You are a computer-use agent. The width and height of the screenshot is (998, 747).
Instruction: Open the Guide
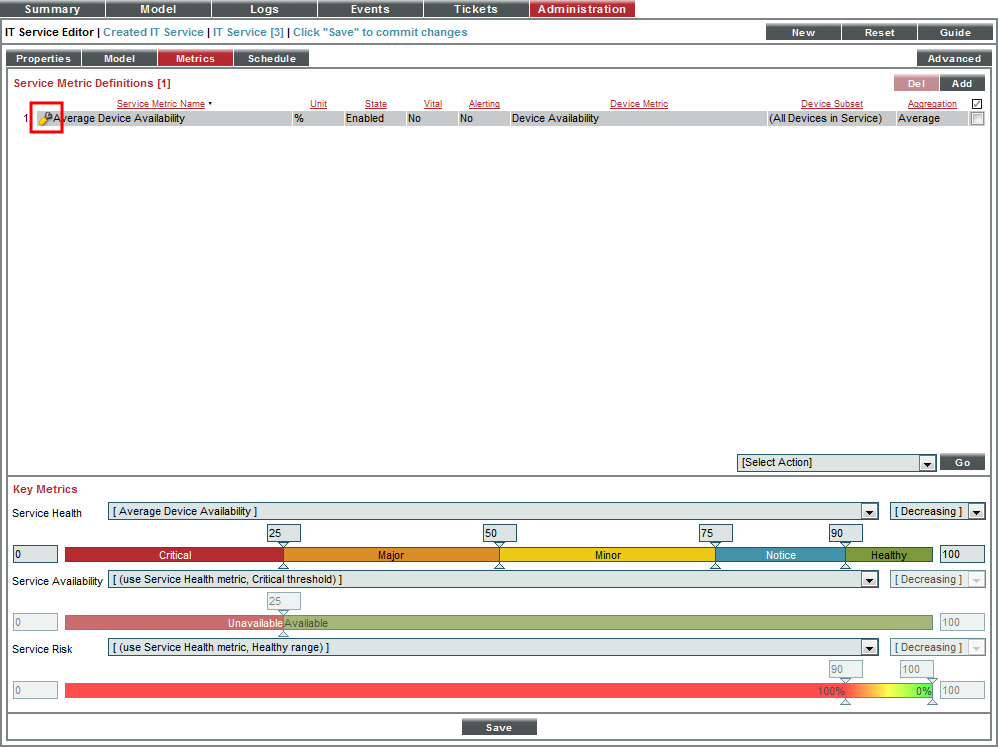point(954,32)
